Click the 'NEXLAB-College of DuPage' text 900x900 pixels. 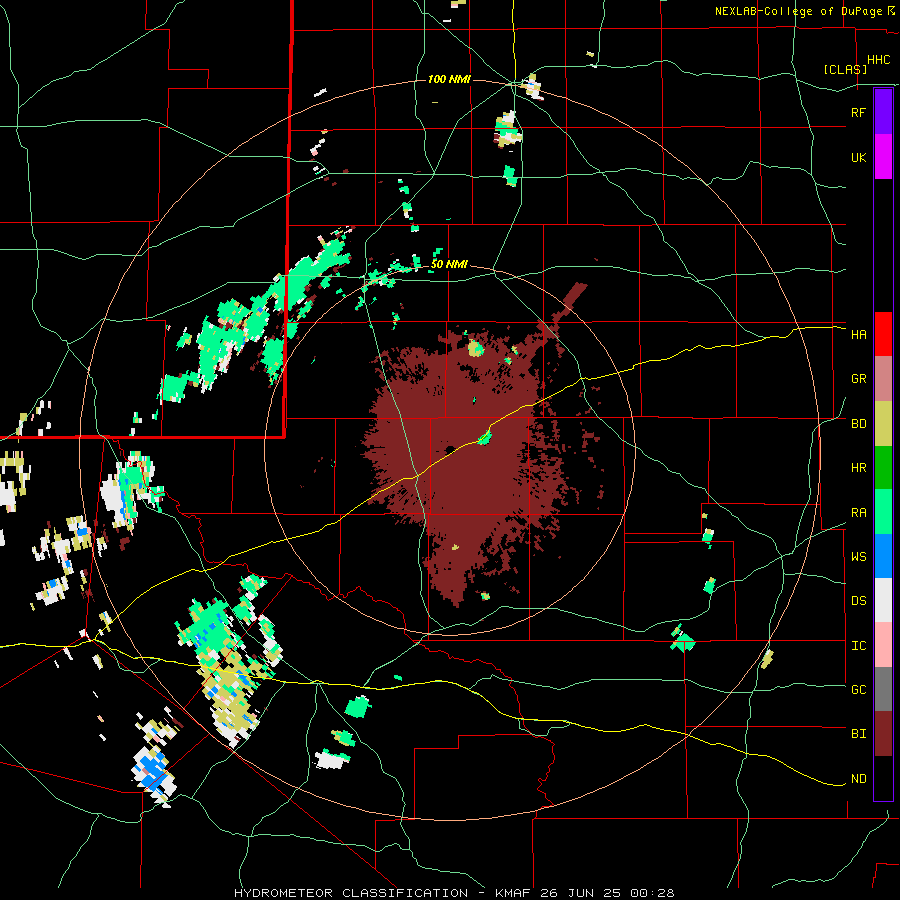click(800, 11)
